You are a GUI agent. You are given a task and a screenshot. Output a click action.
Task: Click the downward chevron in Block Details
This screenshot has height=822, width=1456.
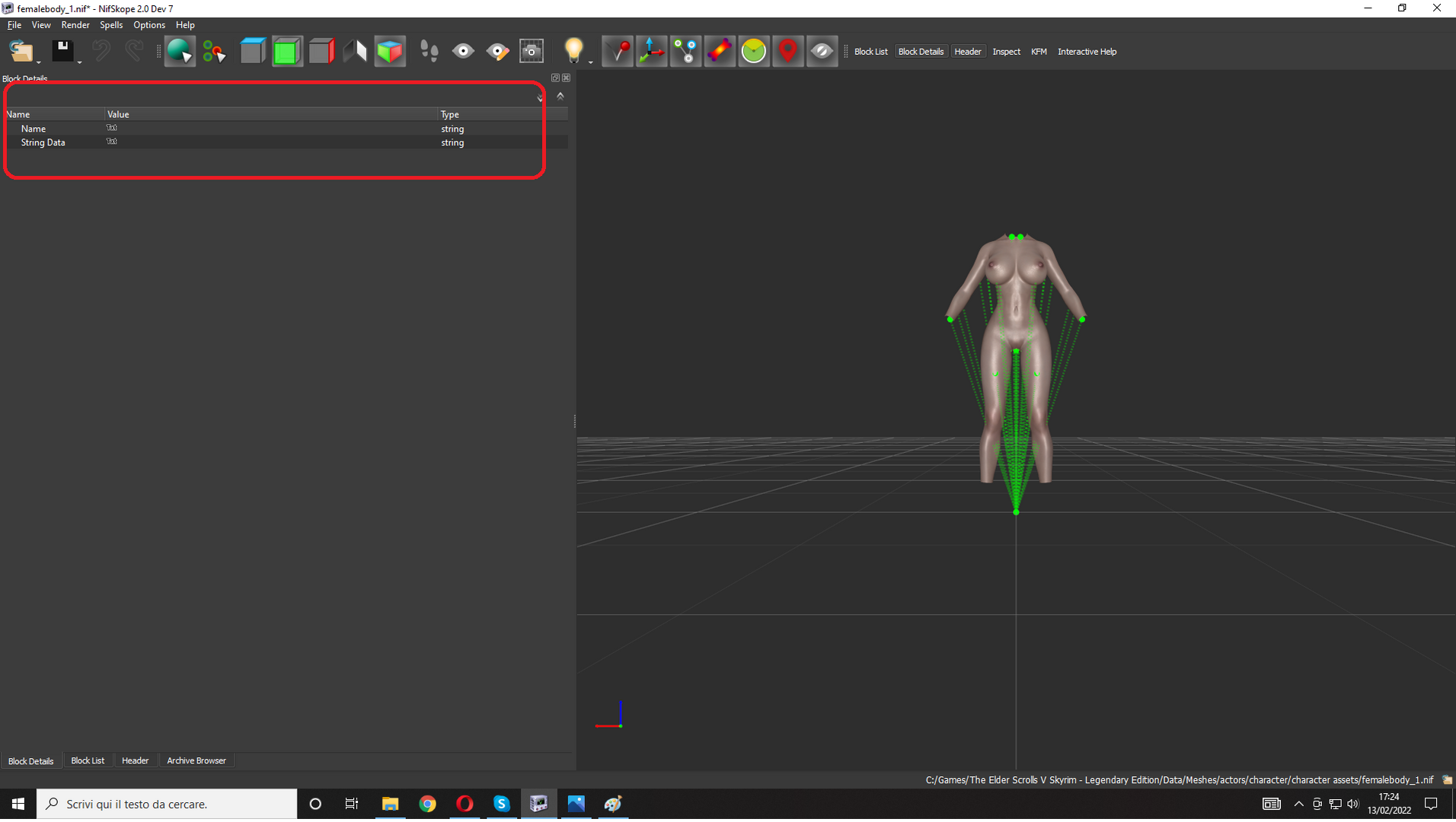coord(540,97)
